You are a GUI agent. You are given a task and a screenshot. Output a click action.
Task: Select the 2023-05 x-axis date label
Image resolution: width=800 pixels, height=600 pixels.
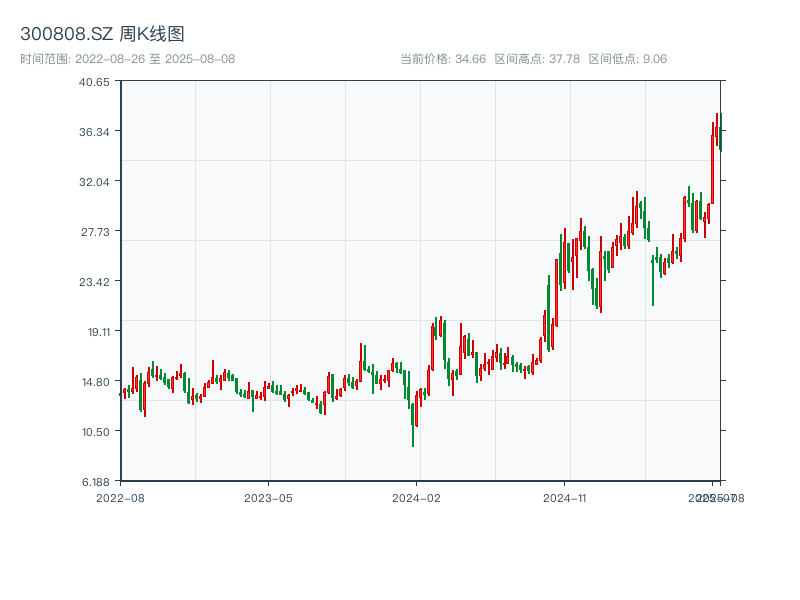(x=268, y=497)
